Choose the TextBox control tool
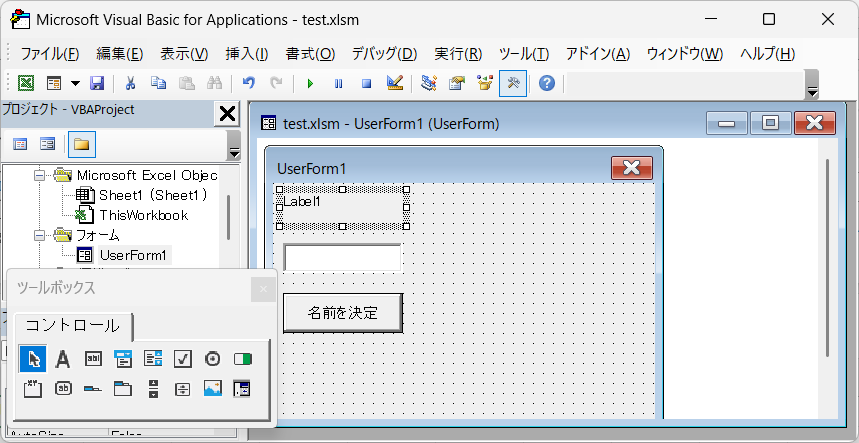Image resolution: width=859 pixels, height=443 pixels. pyautogui.click(x=93, y=359)
